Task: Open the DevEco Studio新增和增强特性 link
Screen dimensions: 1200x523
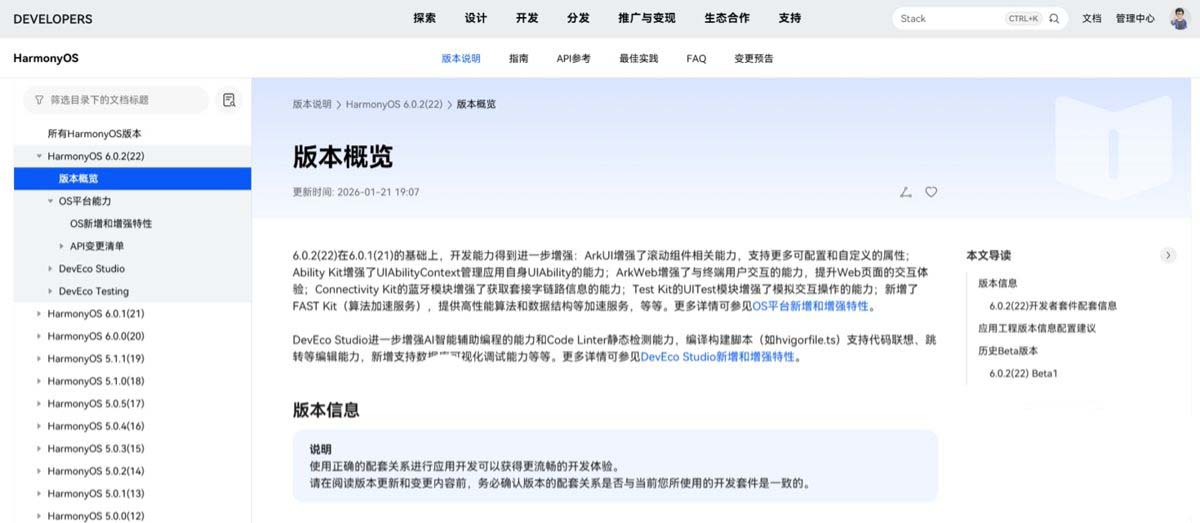Action: coord(718,356)
